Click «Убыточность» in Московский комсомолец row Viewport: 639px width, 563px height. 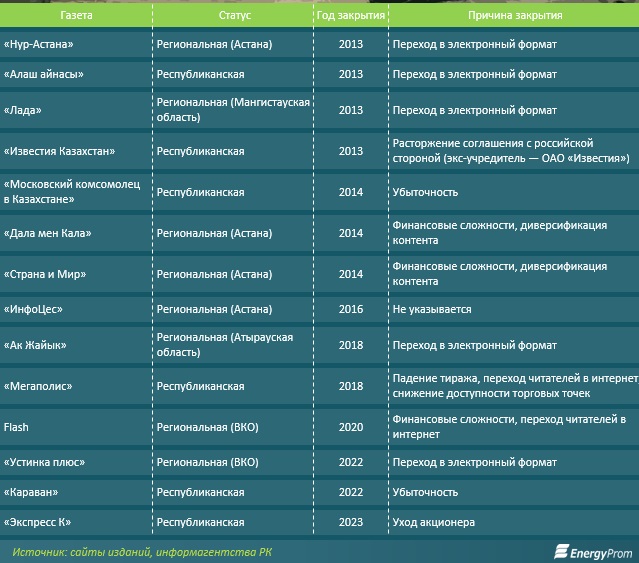pyautogui.click(x=425, y=192)
